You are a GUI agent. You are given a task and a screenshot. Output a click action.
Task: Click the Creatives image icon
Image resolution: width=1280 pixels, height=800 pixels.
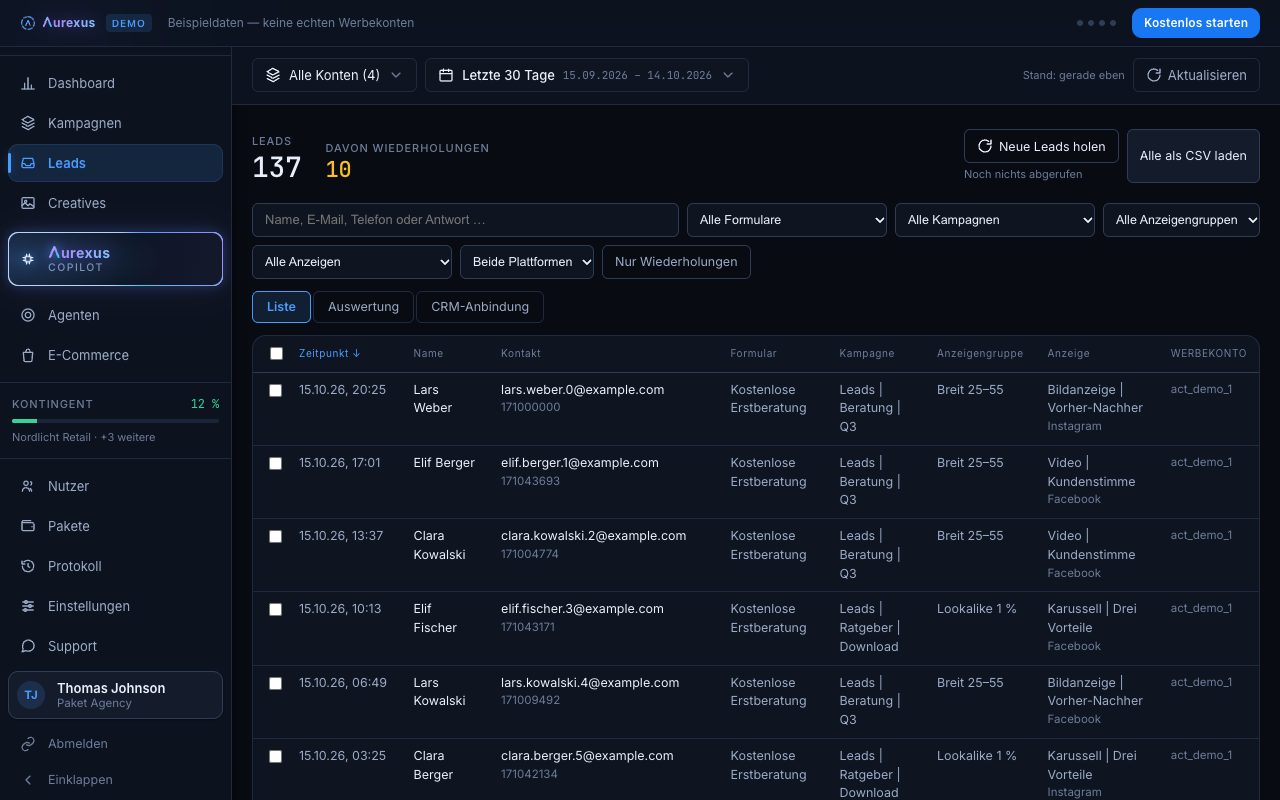28,203
